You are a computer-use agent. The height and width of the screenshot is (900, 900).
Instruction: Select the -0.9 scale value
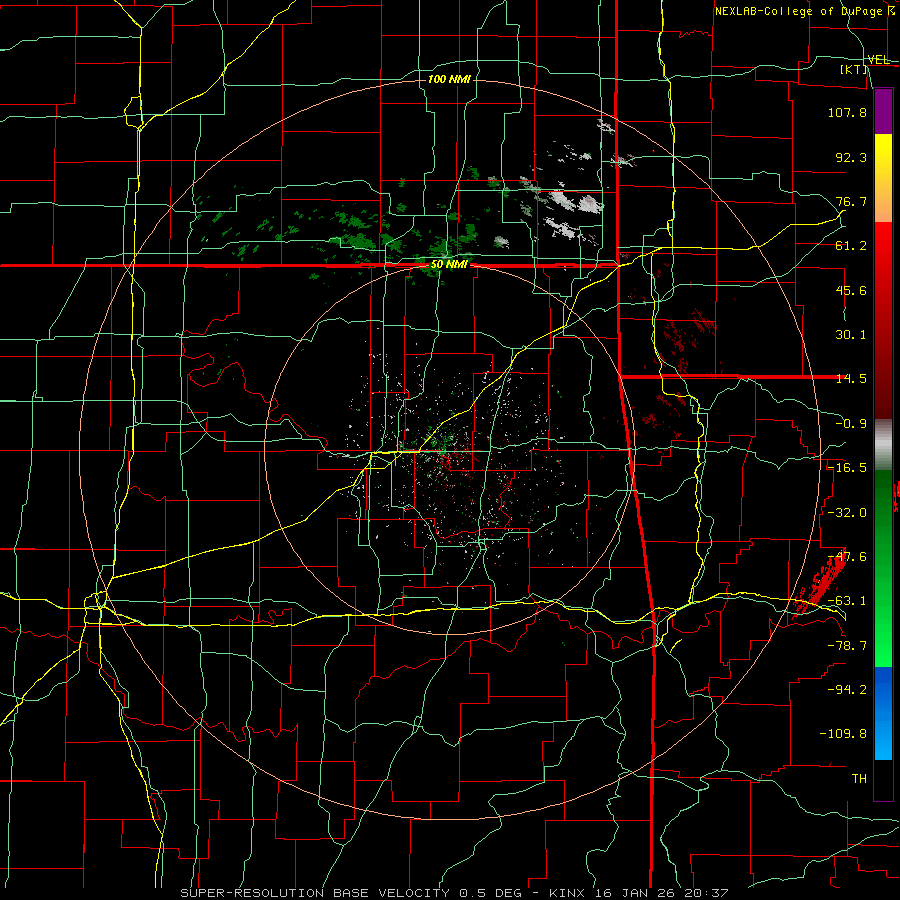[x=851, y=424]
